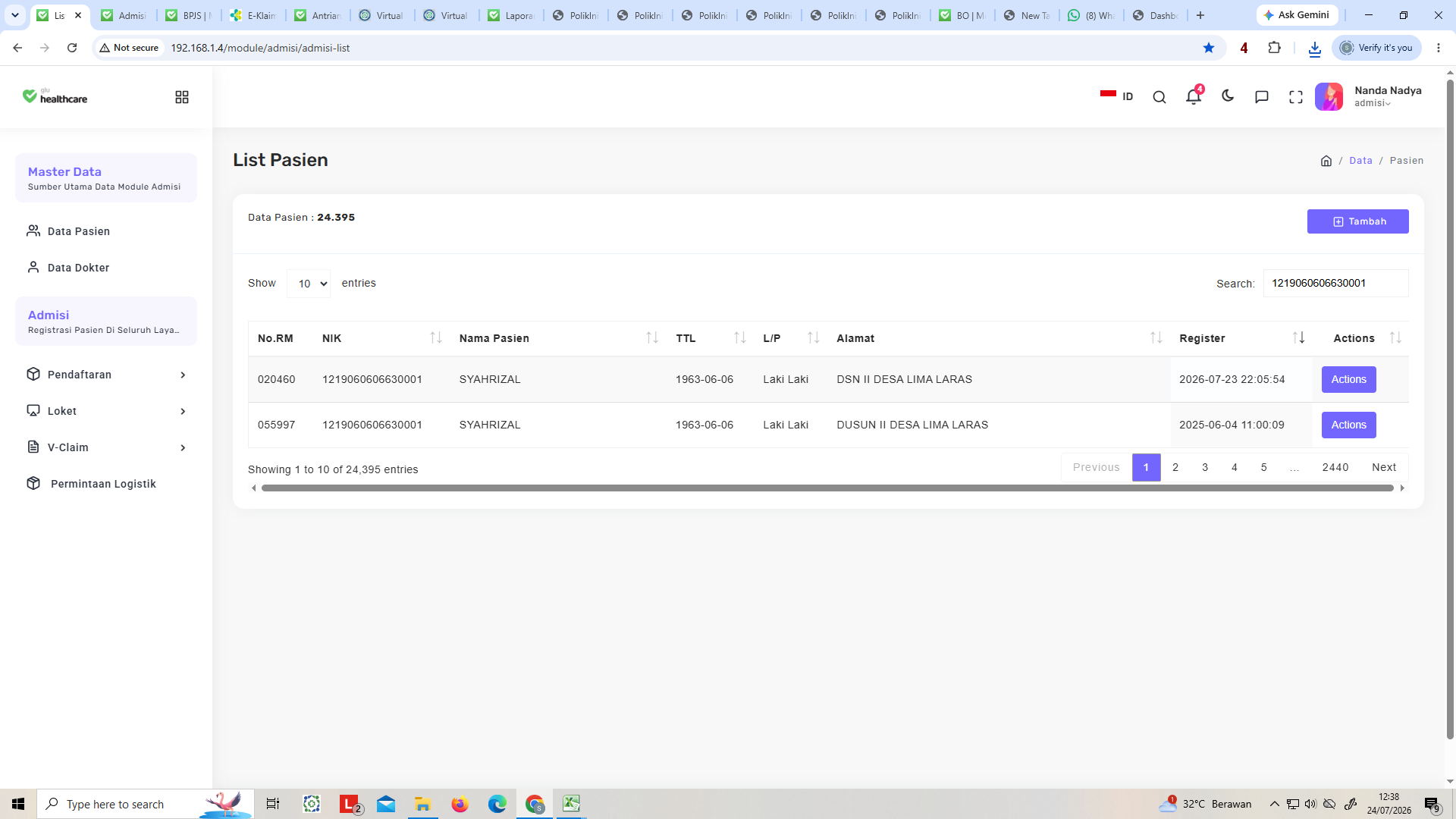Open the Show entries dropdown

[x=309, y=284]
